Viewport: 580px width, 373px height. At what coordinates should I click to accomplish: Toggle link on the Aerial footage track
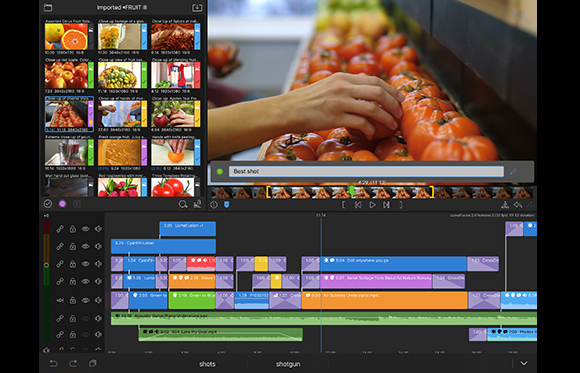(x=60, y=282)
